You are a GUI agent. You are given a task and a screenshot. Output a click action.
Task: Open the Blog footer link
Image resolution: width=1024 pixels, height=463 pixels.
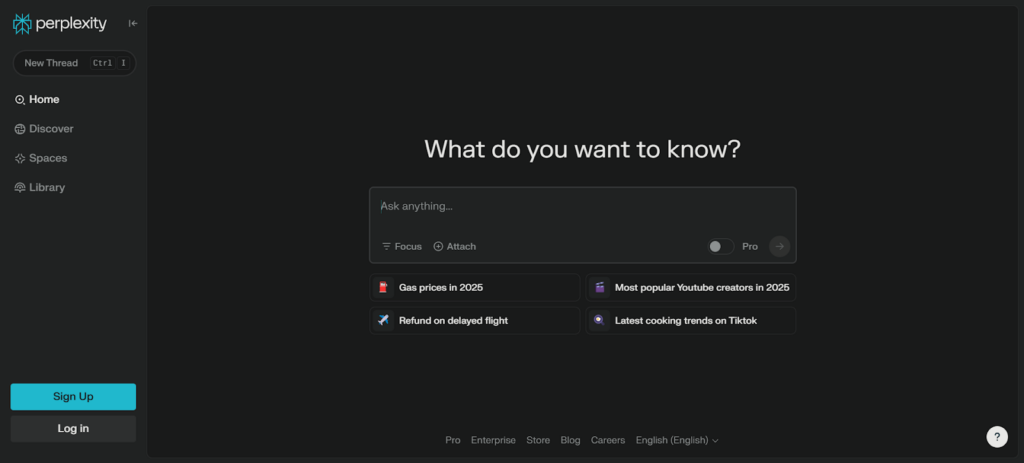coord(570,441)
